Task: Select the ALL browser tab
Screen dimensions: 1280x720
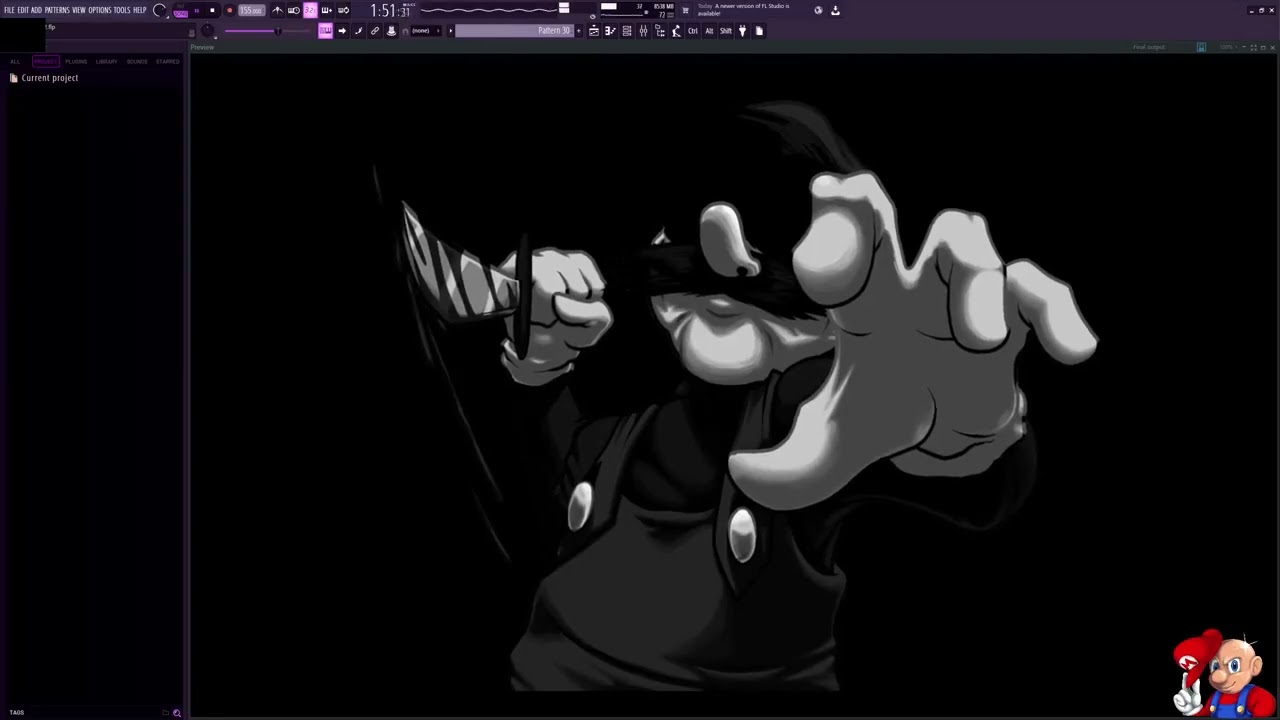Action: coord(15,62)
